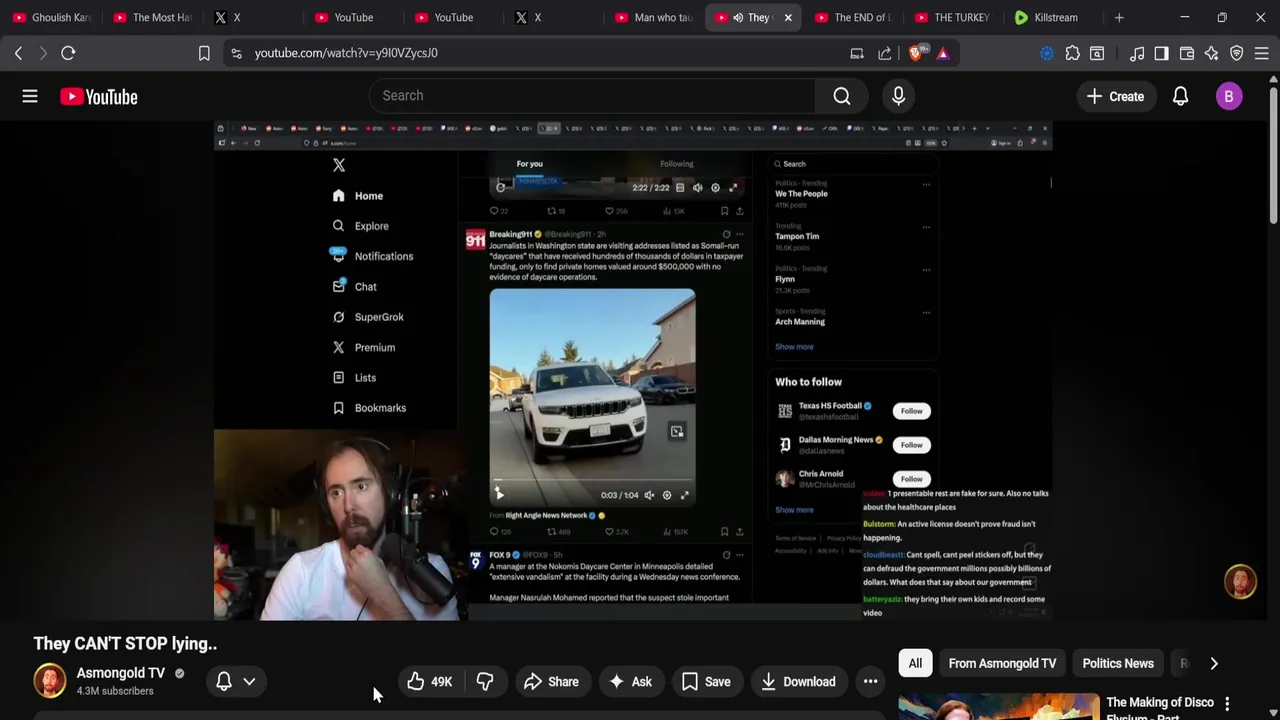
Task: Open the tab search icon in toolbar
Action: point(1097,53)
